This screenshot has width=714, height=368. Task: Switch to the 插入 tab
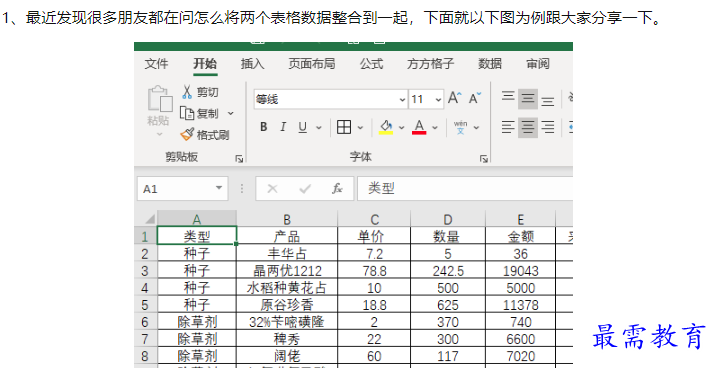point(253,64)
